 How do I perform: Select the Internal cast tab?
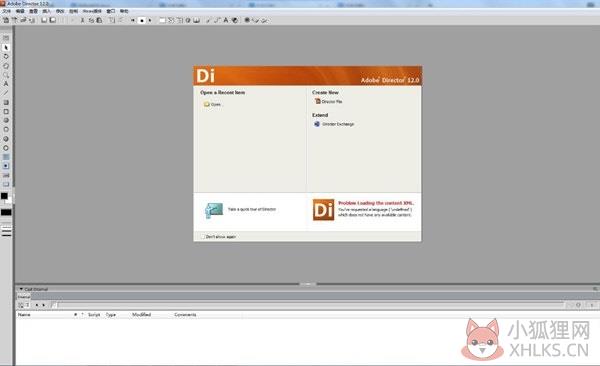(24, 297)
